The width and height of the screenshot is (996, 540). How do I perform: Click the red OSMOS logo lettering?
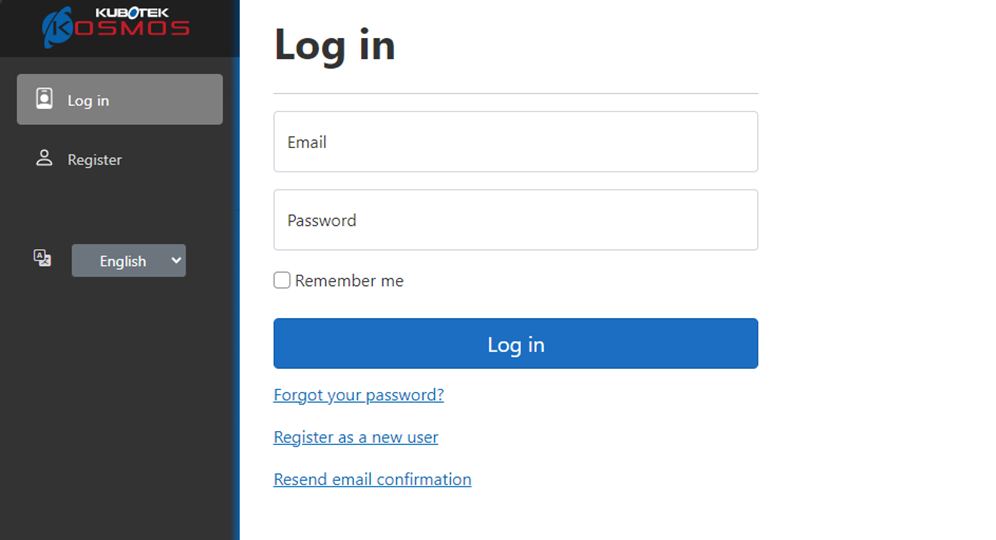[x=132, y=28]
